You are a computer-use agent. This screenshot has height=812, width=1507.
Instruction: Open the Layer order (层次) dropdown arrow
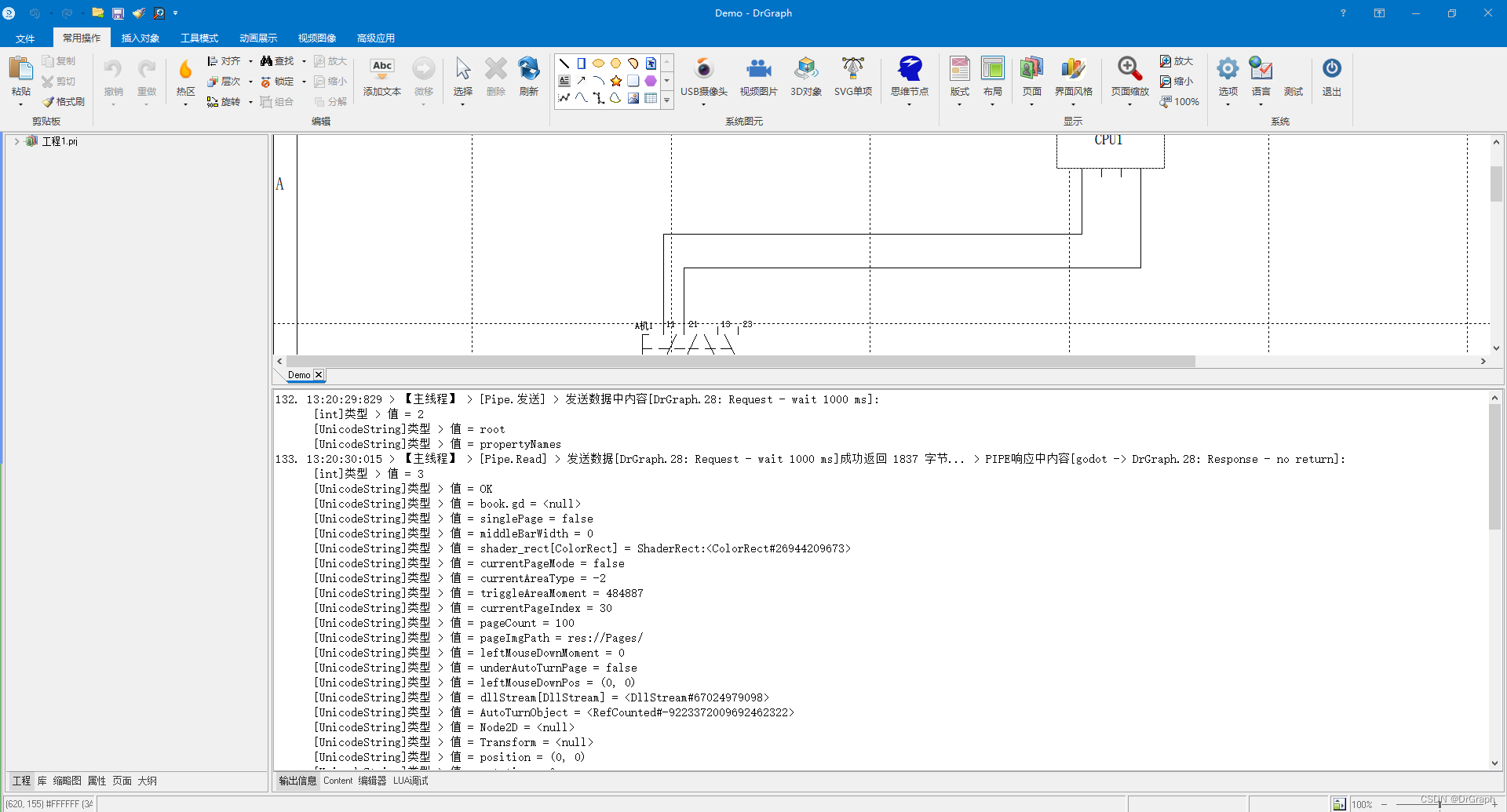tap(250, 82)
